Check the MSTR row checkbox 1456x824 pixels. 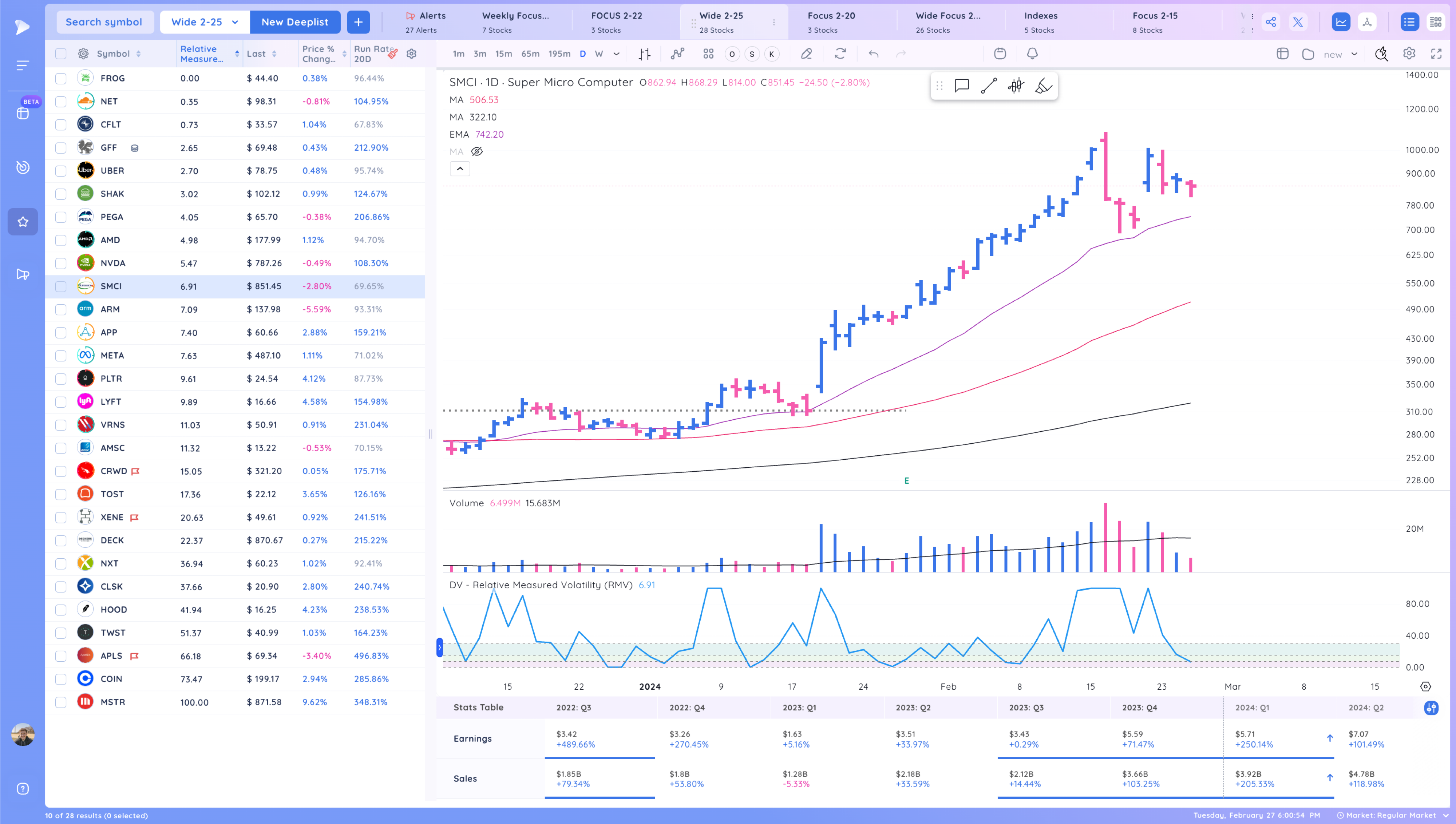(x=60, y=702)
